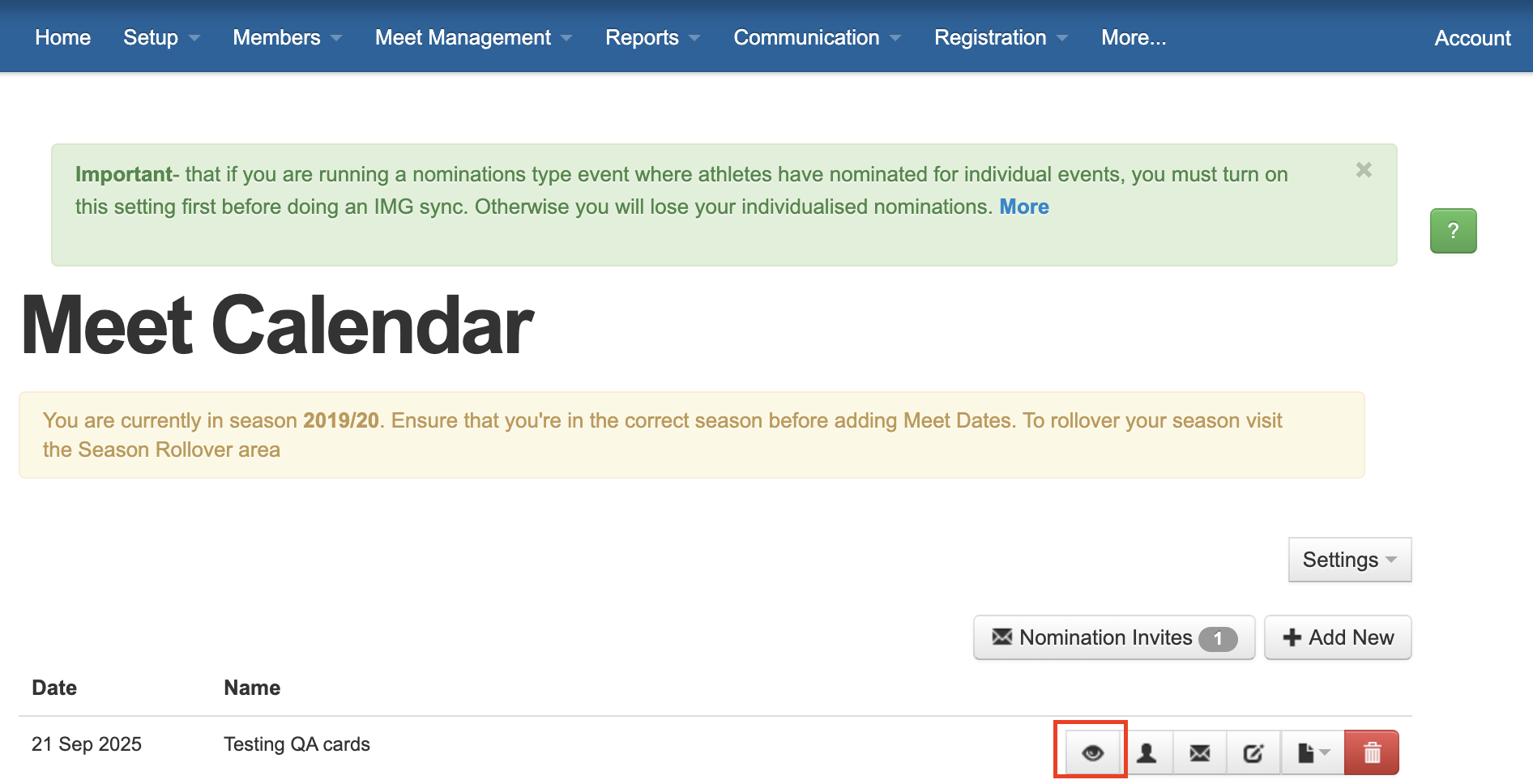Image resolution: width=1533 pixels, height=784 pixels.
Task: Delete Testing QA cards with the red trash button
Action: [x=1372, y=752]
